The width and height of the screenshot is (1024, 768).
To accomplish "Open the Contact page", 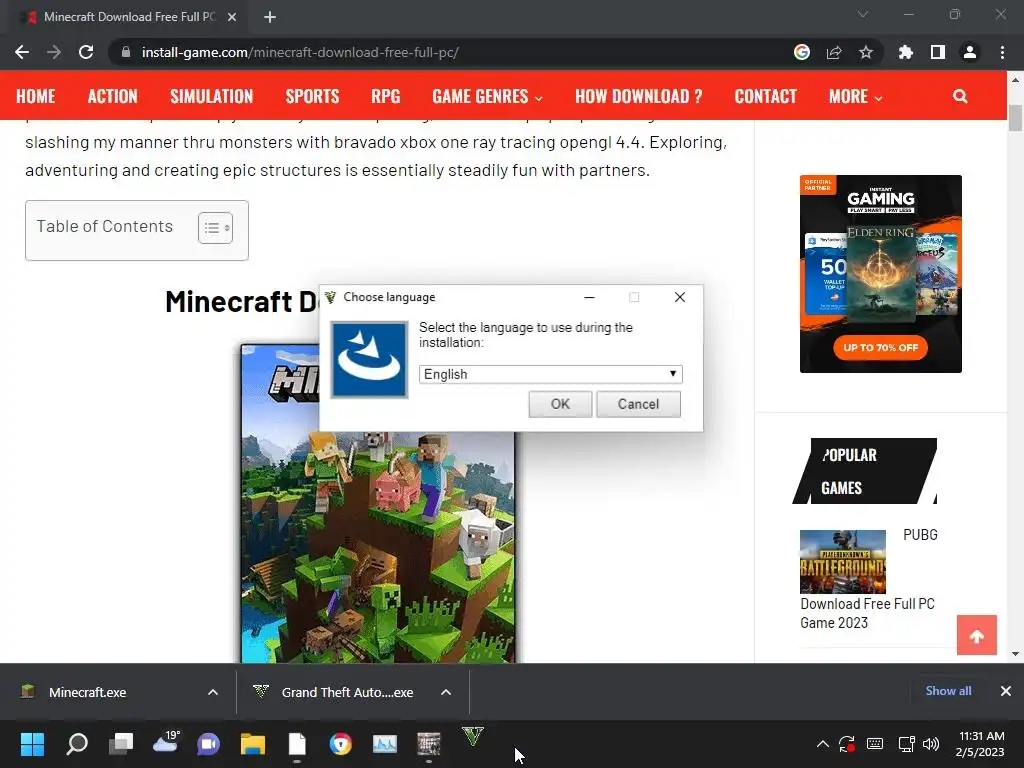I will pos(766,97).
